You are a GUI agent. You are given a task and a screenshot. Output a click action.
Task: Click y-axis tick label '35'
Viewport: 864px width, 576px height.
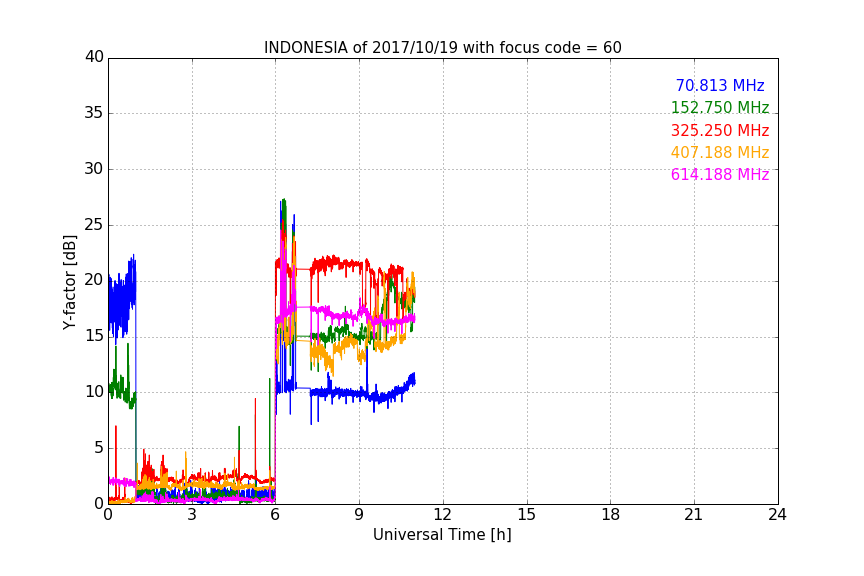tap(94, 113)
